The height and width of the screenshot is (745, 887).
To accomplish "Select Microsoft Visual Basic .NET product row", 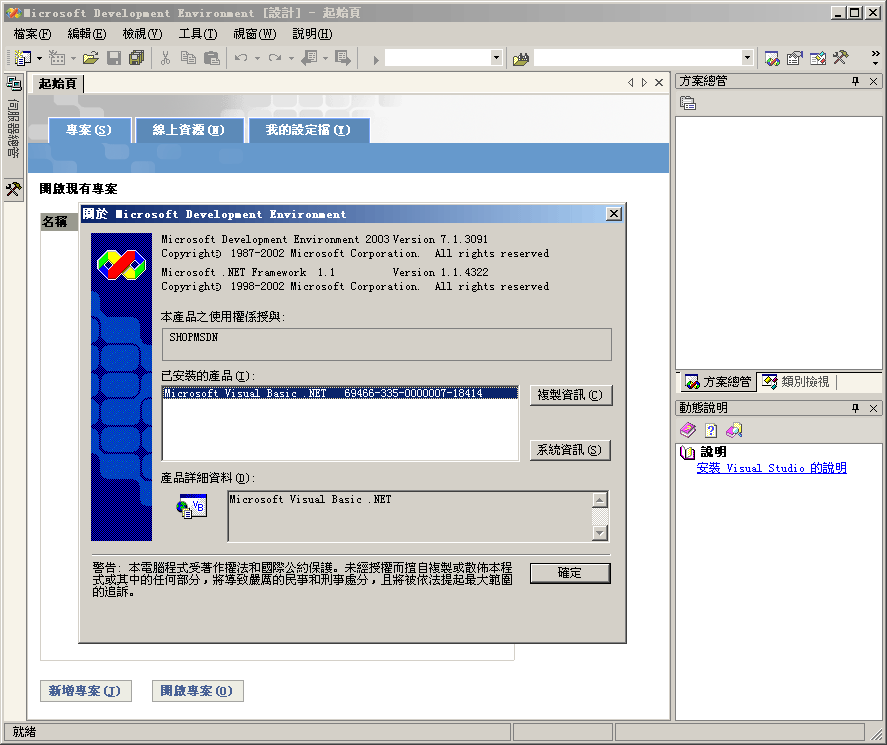I will 340,393.
